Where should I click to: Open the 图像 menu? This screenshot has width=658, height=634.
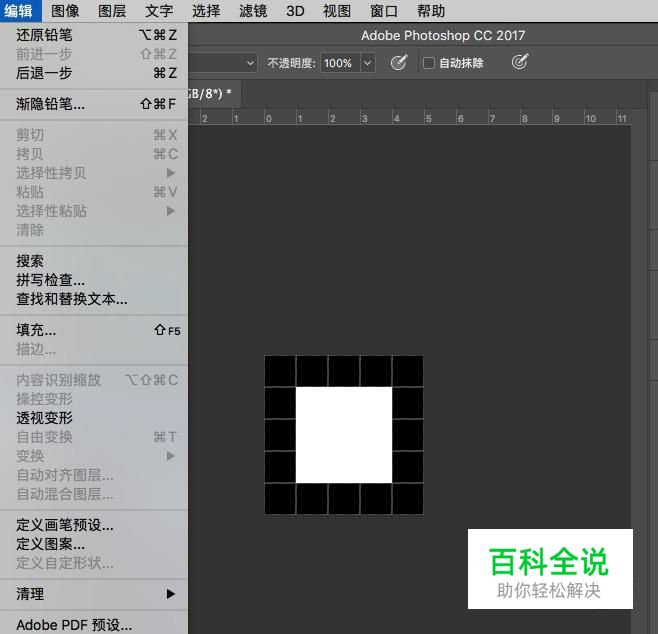click(65, 11)
